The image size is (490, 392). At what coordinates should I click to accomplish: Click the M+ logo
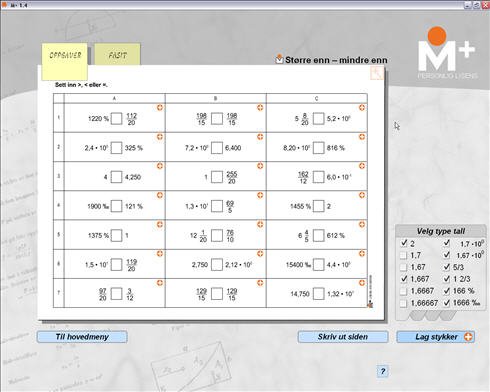coord(447,53)
